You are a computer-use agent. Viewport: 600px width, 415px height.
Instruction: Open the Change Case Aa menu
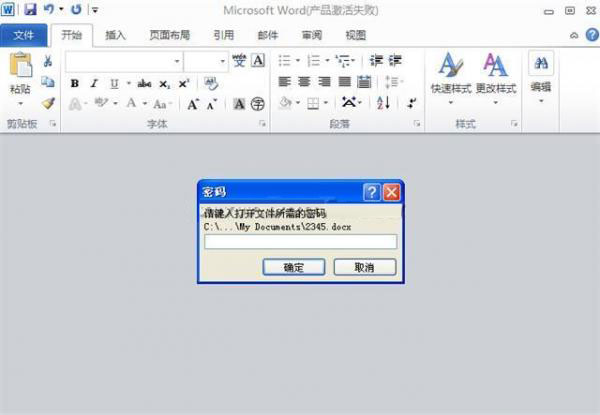point(161,104)
